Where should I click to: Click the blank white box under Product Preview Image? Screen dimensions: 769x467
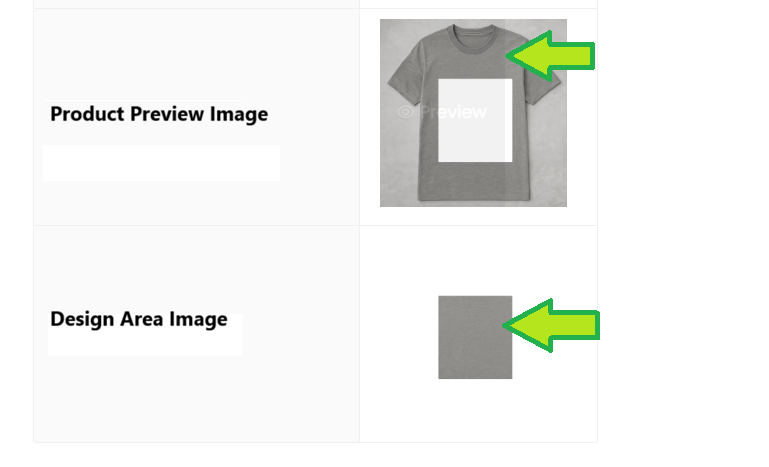click(x=161, y=163)
